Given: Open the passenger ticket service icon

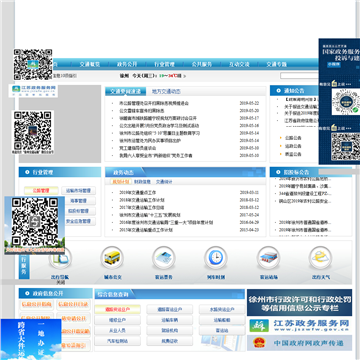Looking at the screenshot, I should point(164,258).
